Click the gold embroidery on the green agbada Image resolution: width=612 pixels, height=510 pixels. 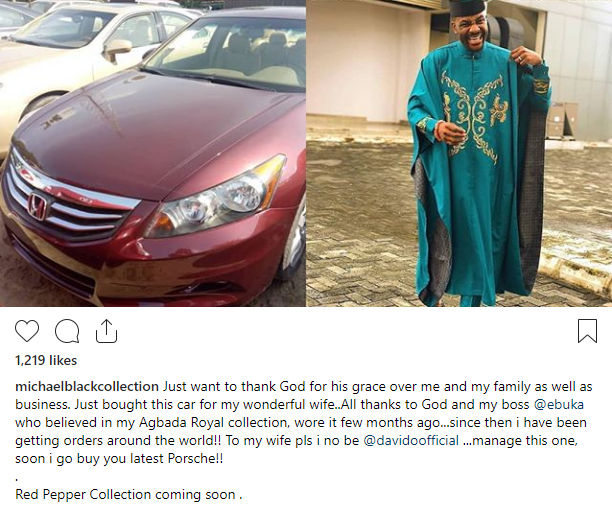[471, 110]
